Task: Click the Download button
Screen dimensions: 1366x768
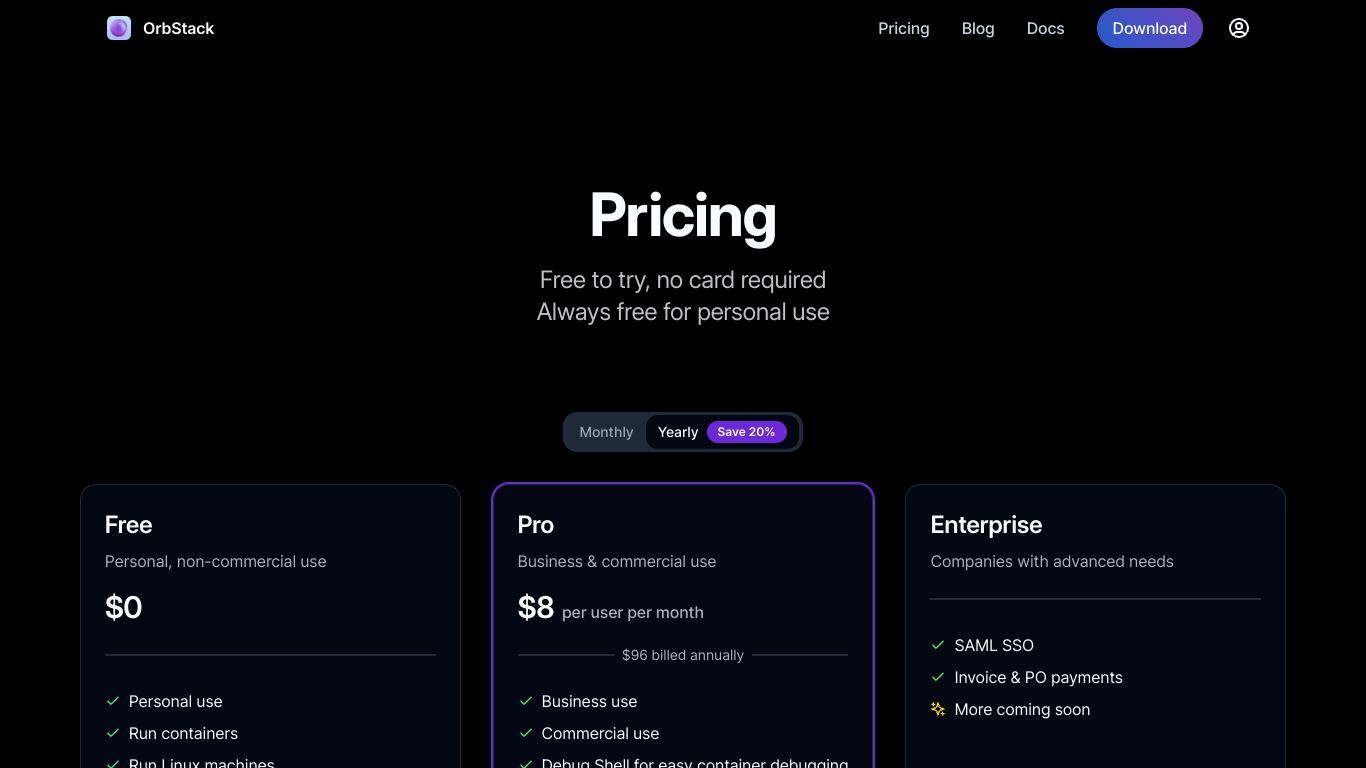Action: click(x=1150, y=28)
